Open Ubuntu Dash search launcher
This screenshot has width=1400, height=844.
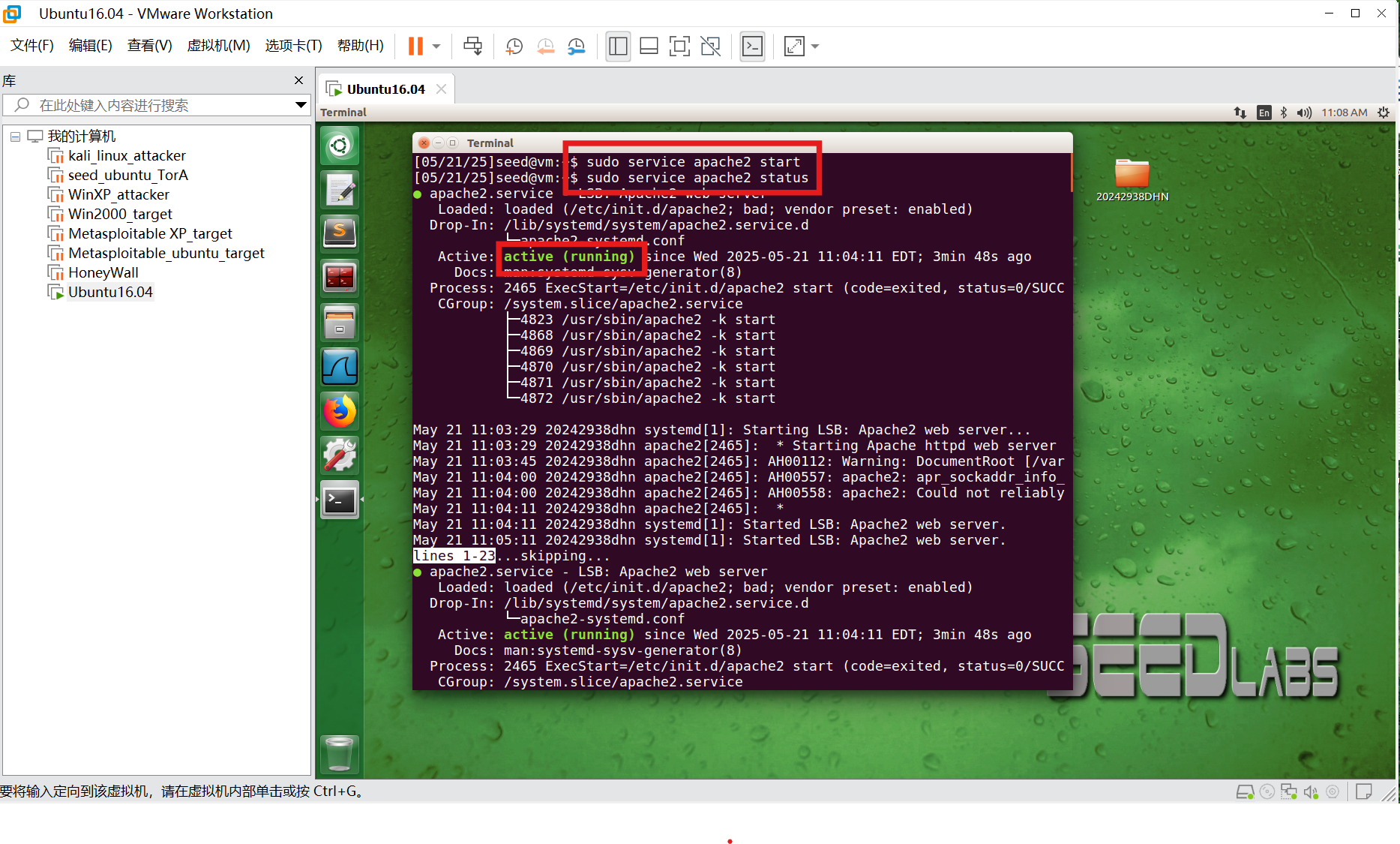340,146
